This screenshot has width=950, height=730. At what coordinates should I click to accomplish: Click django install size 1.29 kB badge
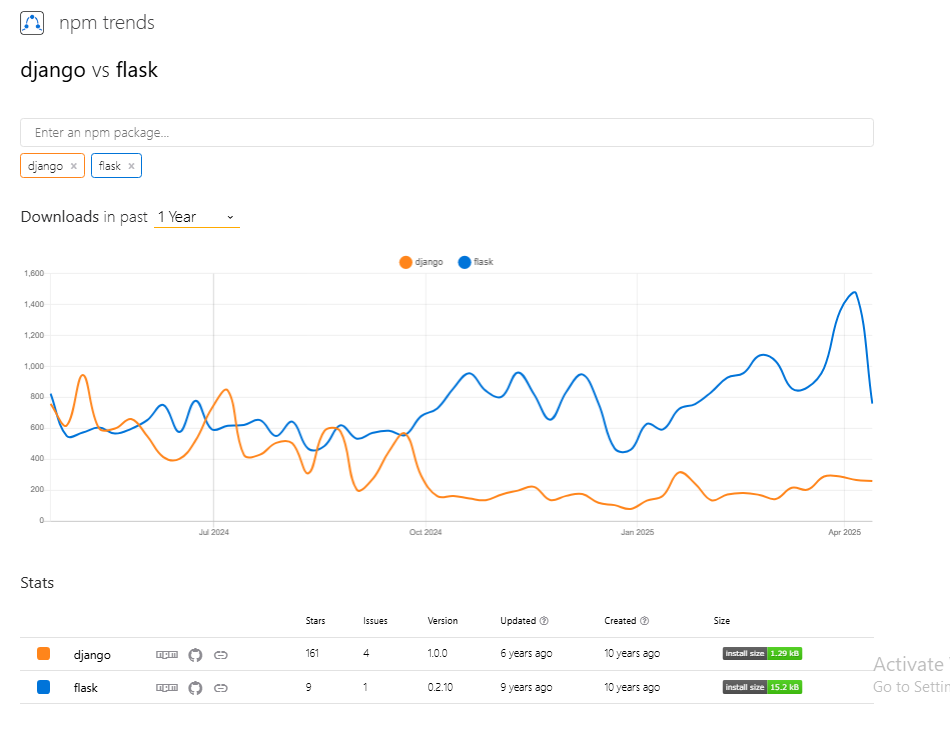tap(762, 654)
